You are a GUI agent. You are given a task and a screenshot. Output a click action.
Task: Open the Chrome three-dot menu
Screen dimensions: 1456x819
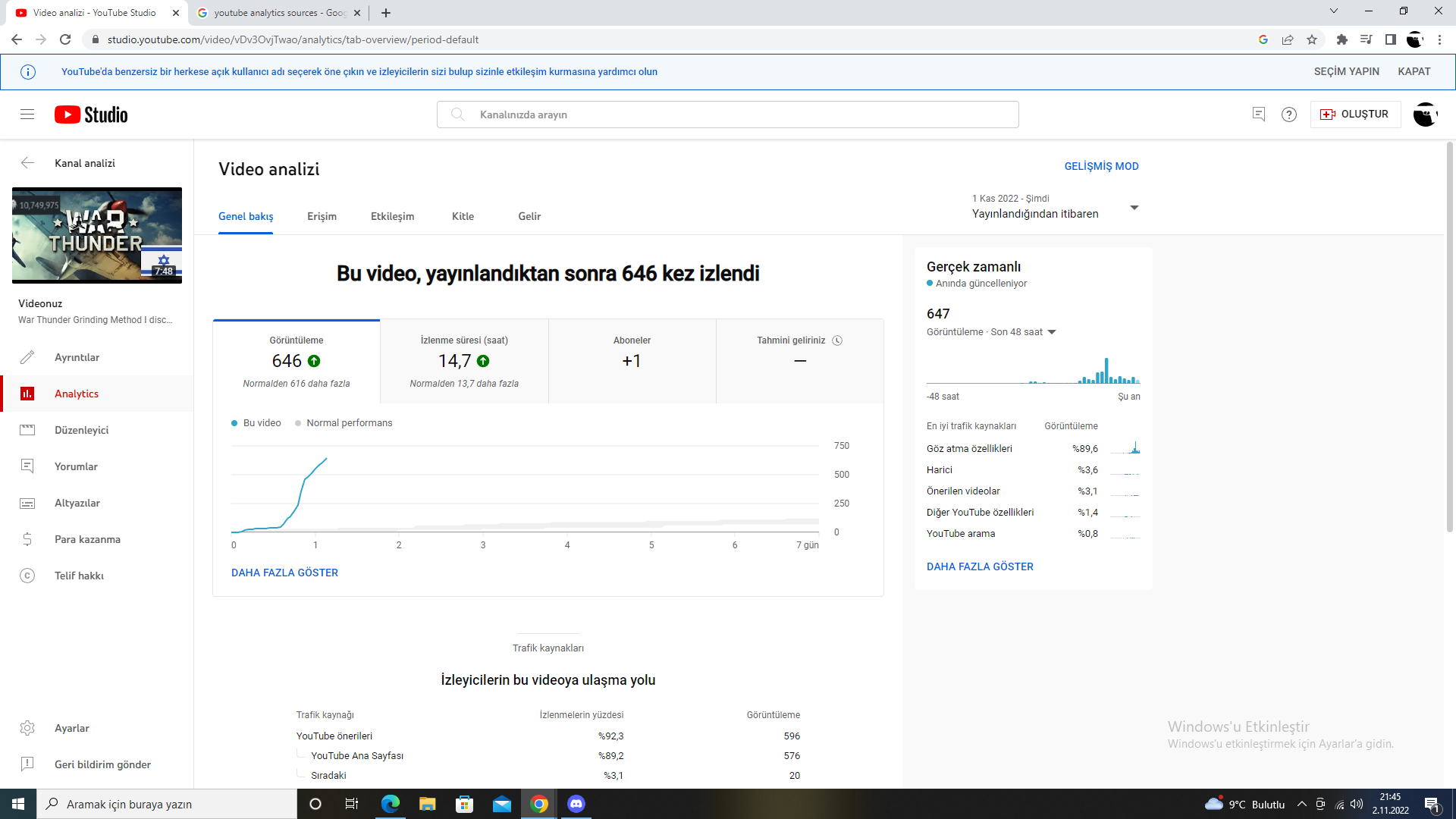1439,39
